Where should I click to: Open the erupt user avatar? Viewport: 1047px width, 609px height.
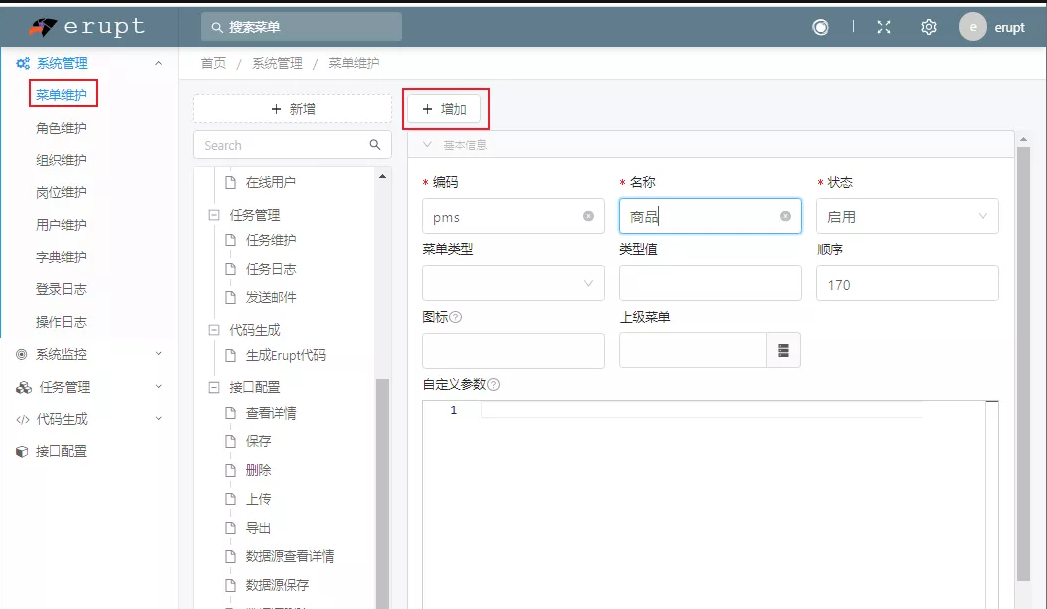tap(972, 27)
